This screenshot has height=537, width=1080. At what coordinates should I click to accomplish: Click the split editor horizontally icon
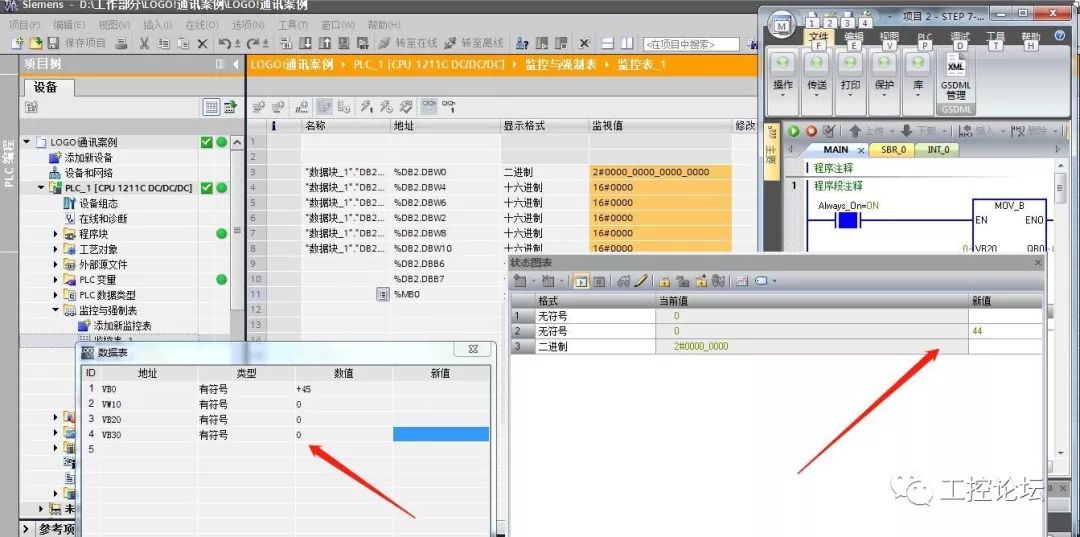(x=608, y=43)
